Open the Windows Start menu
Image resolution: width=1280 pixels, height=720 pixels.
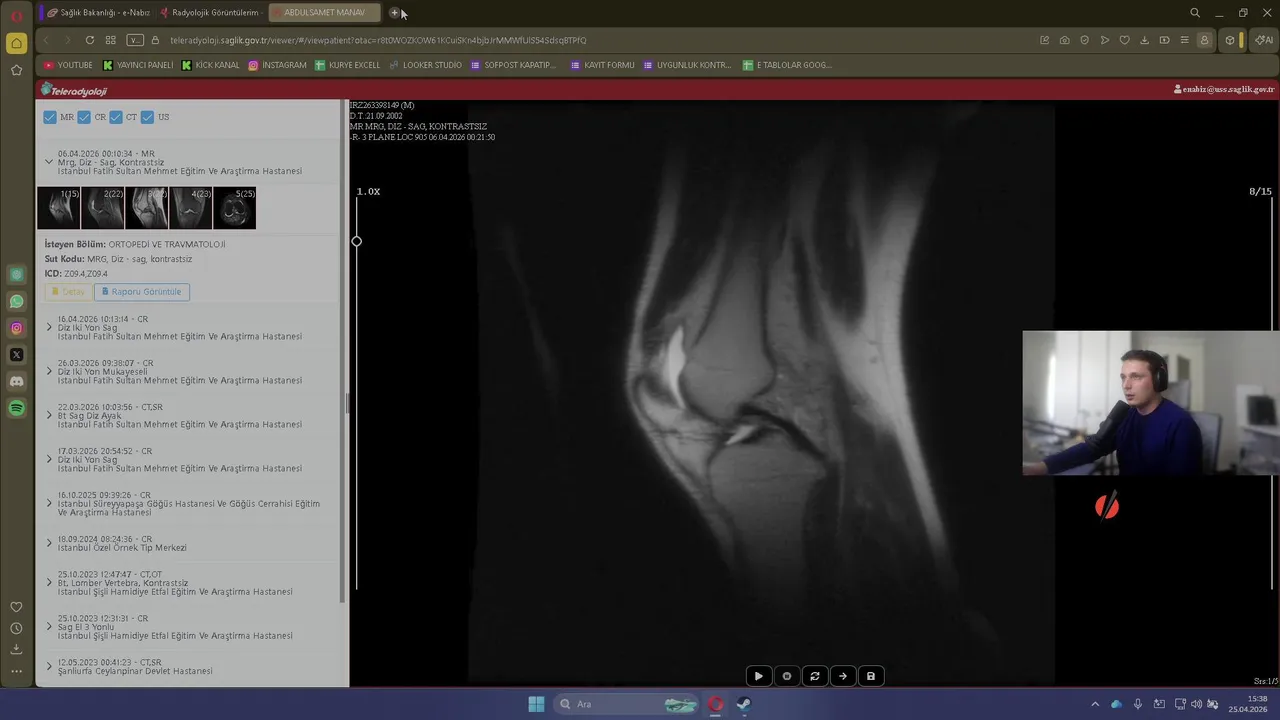coord(536,704)
